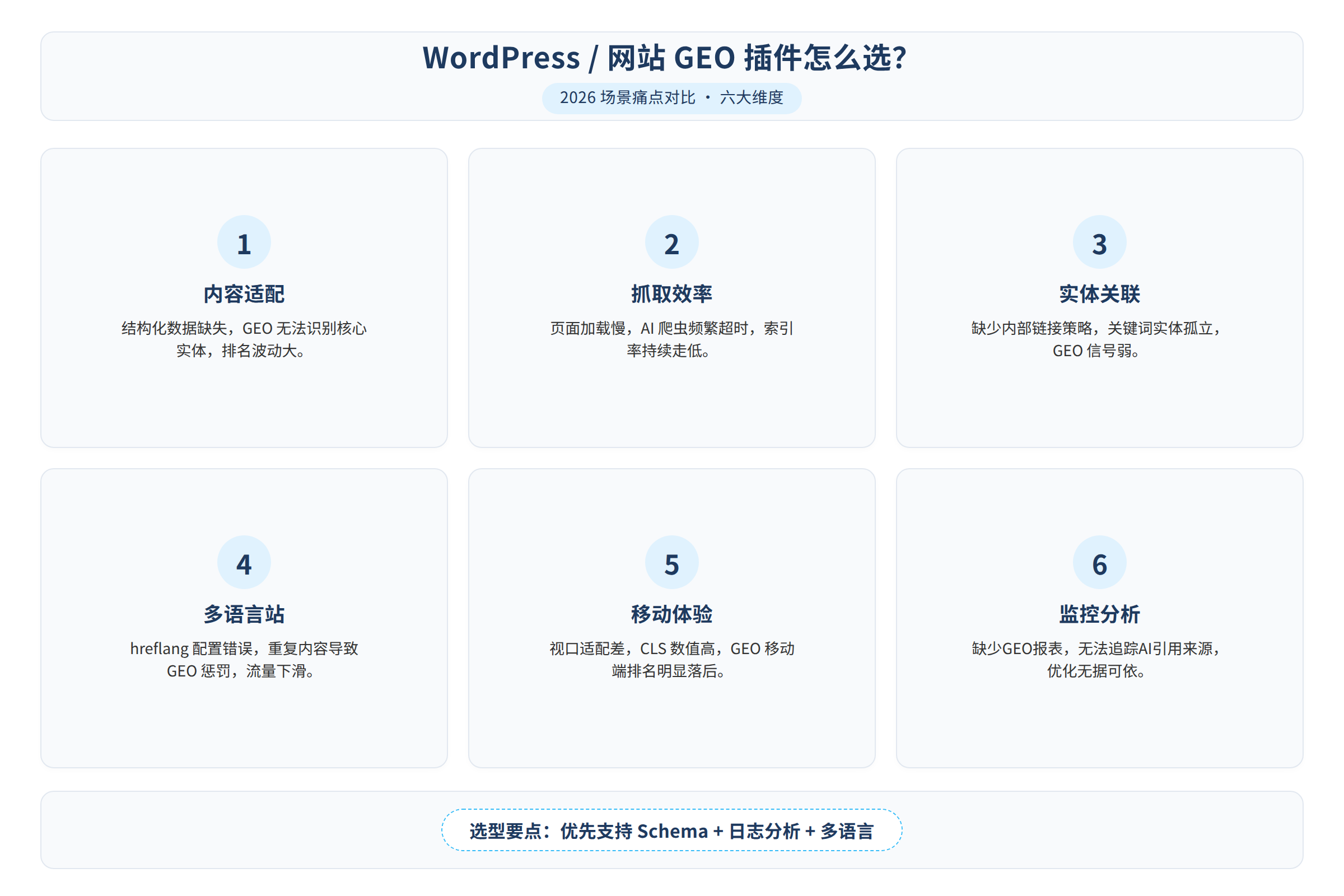Click the '抓取效率' card heading
This screenshot has height=896, width=1344.
click(x=672, y=293)
